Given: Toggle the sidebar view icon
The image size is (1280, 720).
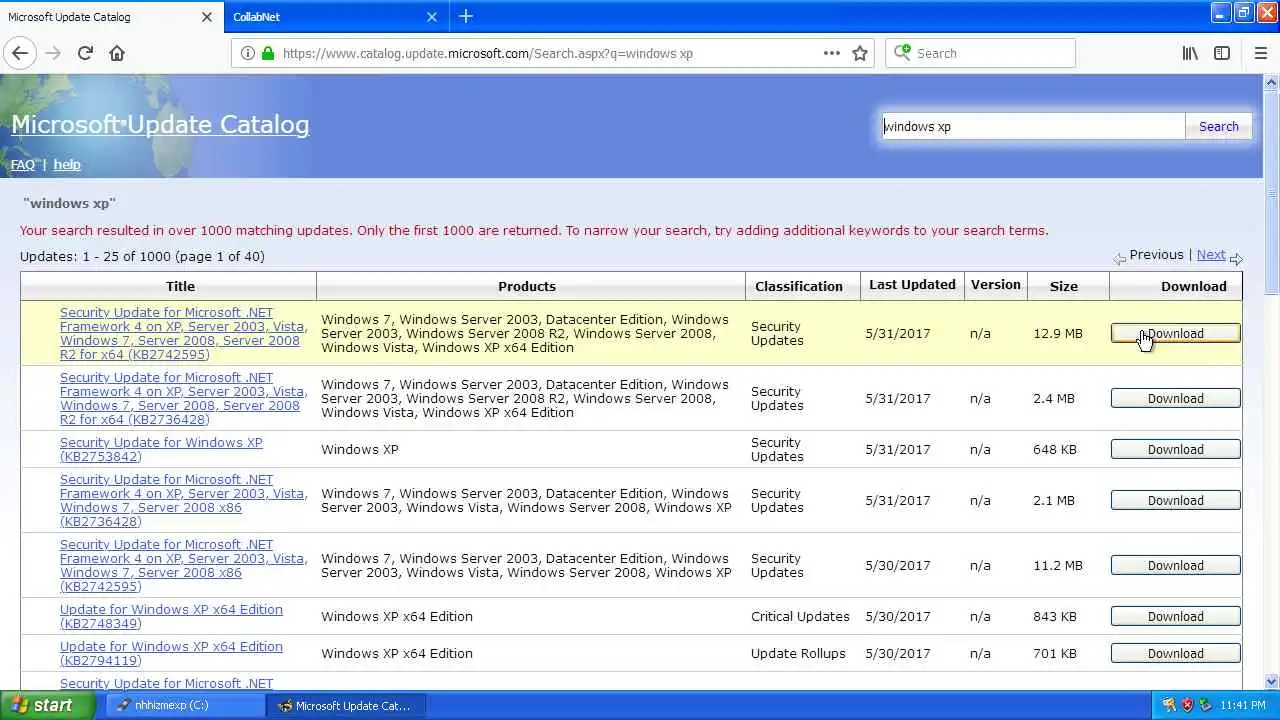Looking at the screenshot, I should pos(1222,53).
